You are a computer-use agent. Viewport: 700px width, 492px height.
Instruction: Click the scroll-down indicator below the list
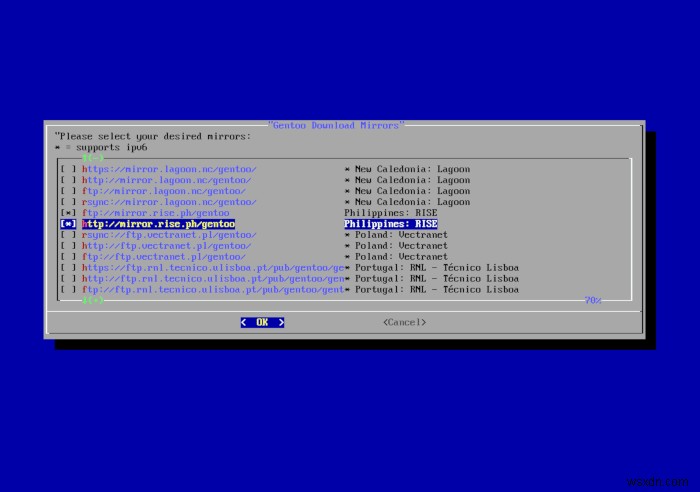[93, 300]
